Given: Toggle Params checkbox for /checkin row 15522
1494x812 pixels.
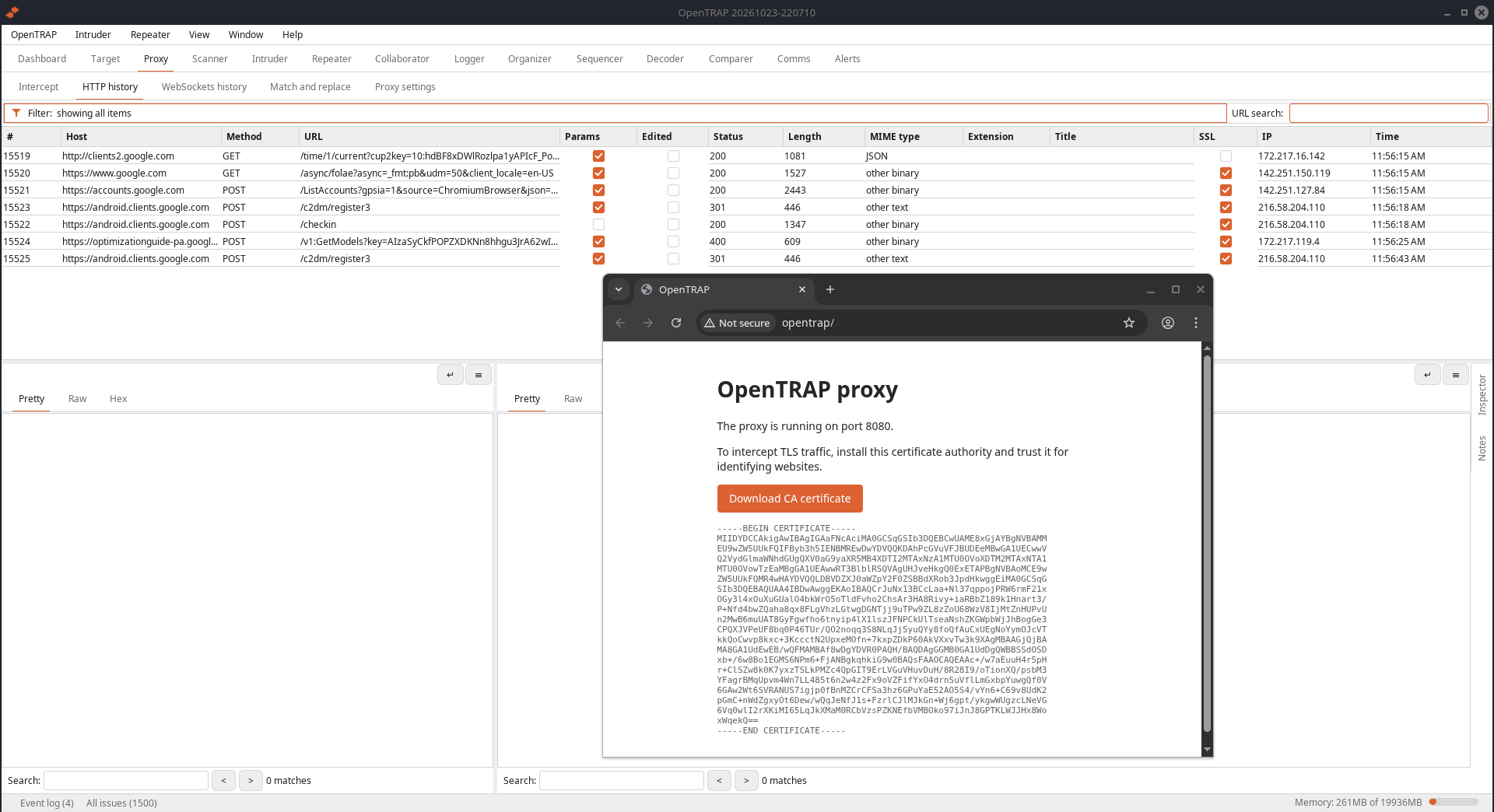Looking at the screenshot, I should 598,224.
